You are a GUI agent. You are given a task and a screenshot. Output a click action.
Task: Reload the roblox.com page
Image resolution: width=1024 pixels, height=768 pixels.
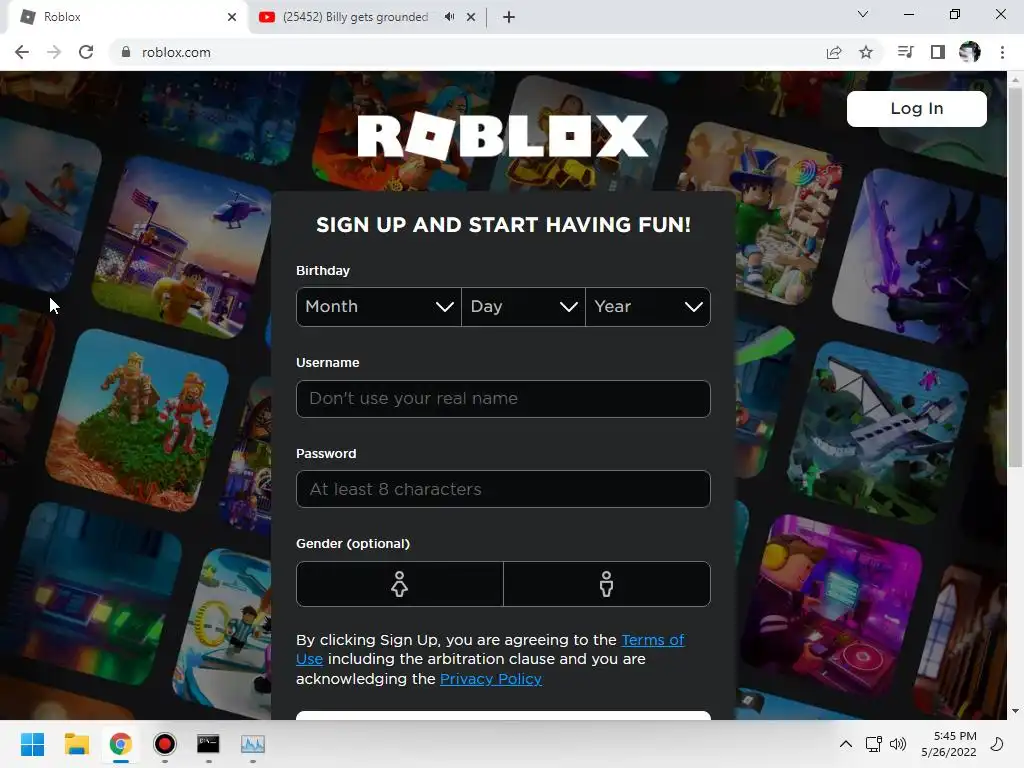(x=86, y=52)
